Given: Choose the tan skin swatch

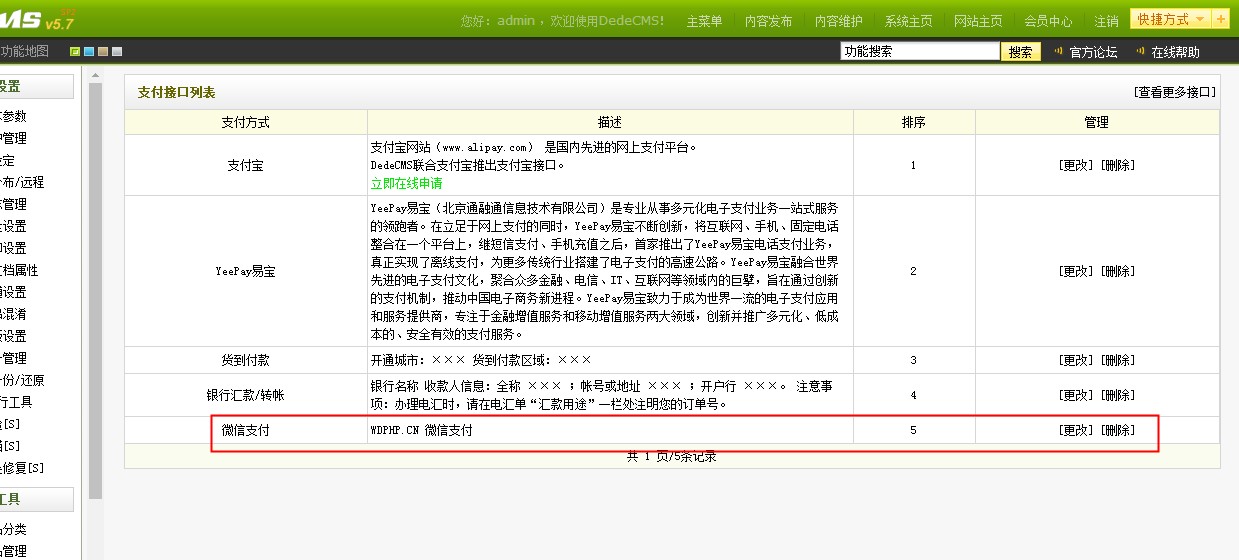Looking at the screenshot, I should point(103,52).
